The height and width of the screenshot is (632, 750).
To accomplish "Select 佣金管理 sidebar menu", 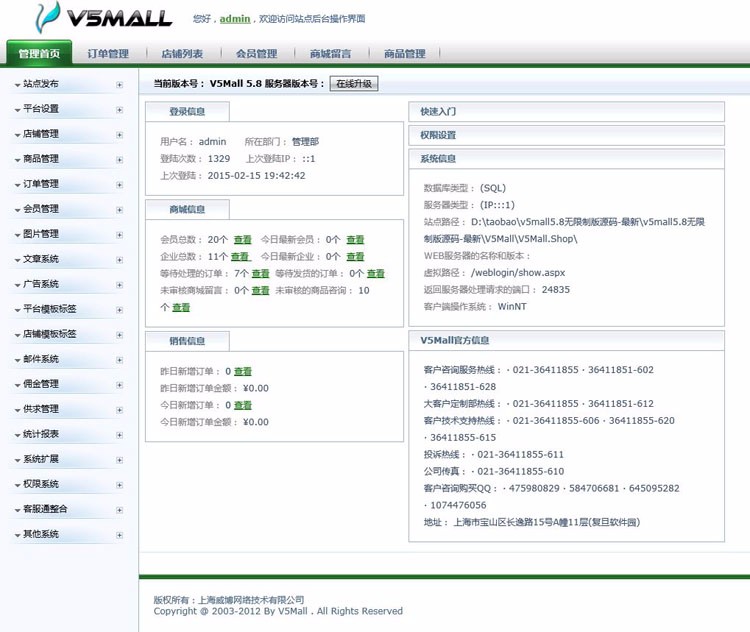I will [x=41, y=384].
